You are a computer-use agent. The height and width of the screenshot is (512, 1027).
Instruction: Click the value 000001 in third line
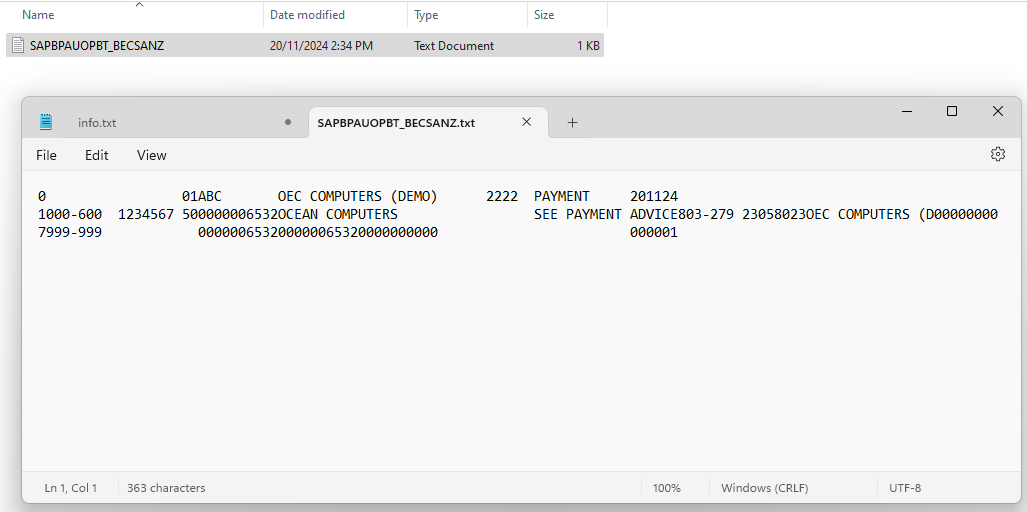click(654, 232)
